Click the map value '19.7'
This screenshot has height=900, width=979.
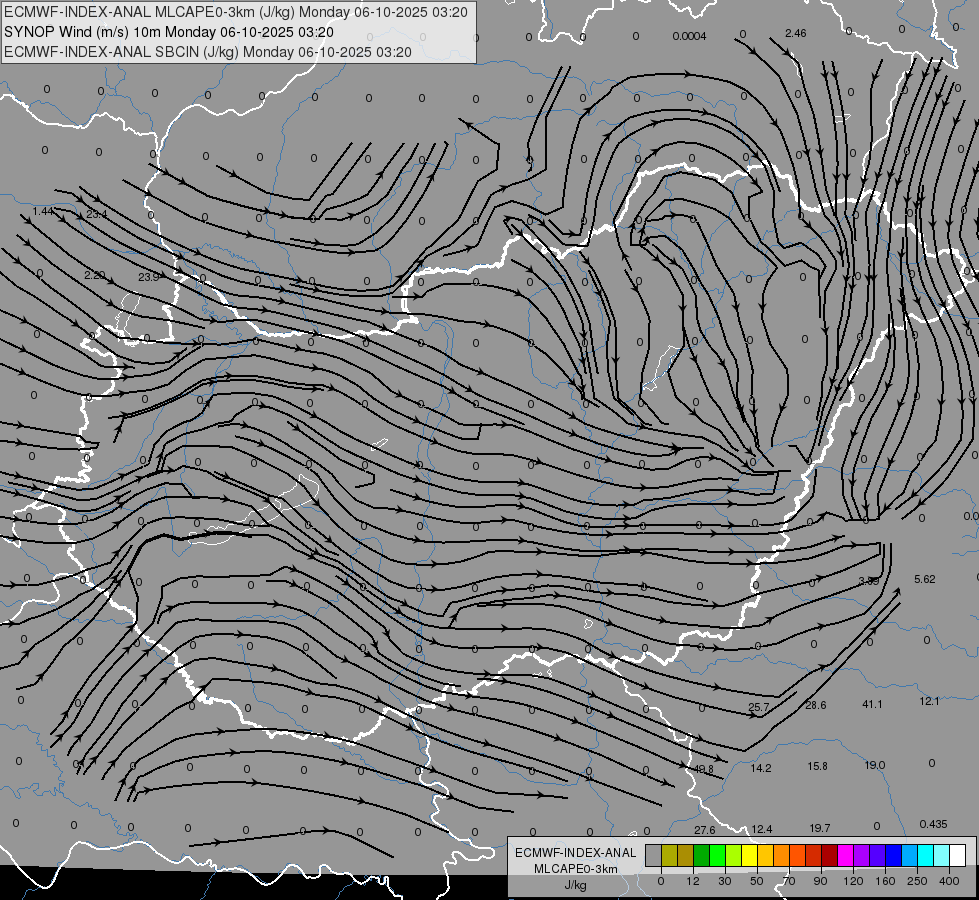tap(820, 828)
